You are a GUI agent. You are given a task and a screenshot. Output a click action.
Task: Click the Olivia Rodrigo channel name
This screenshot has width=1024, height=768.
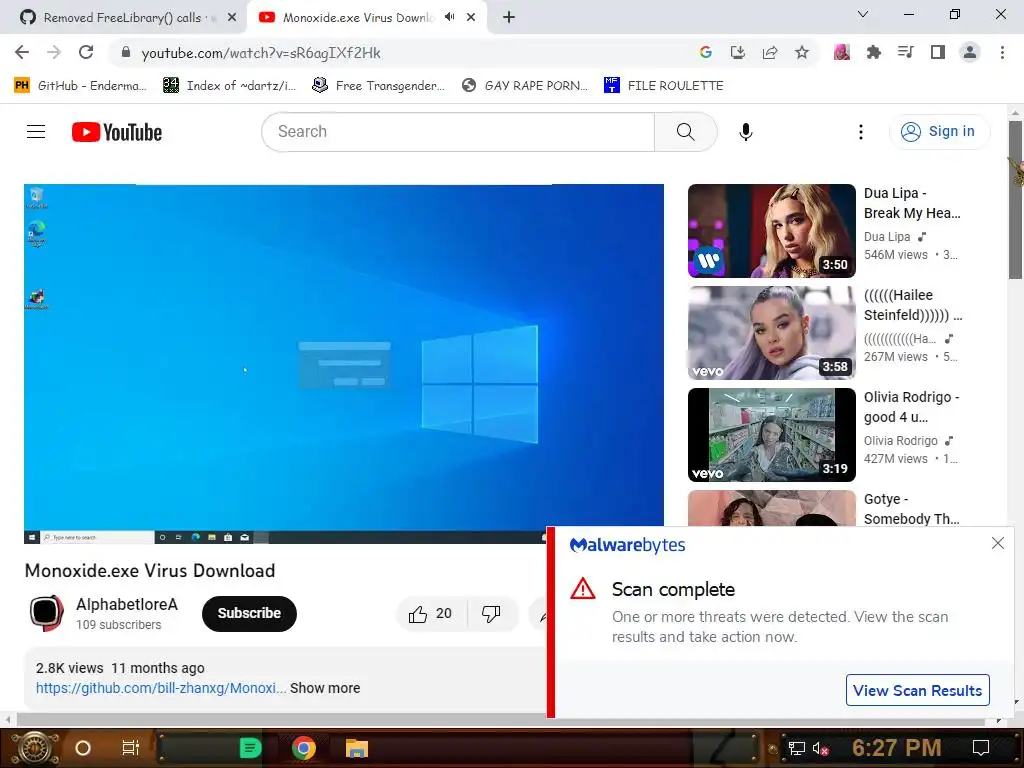(x=901, y=441)
